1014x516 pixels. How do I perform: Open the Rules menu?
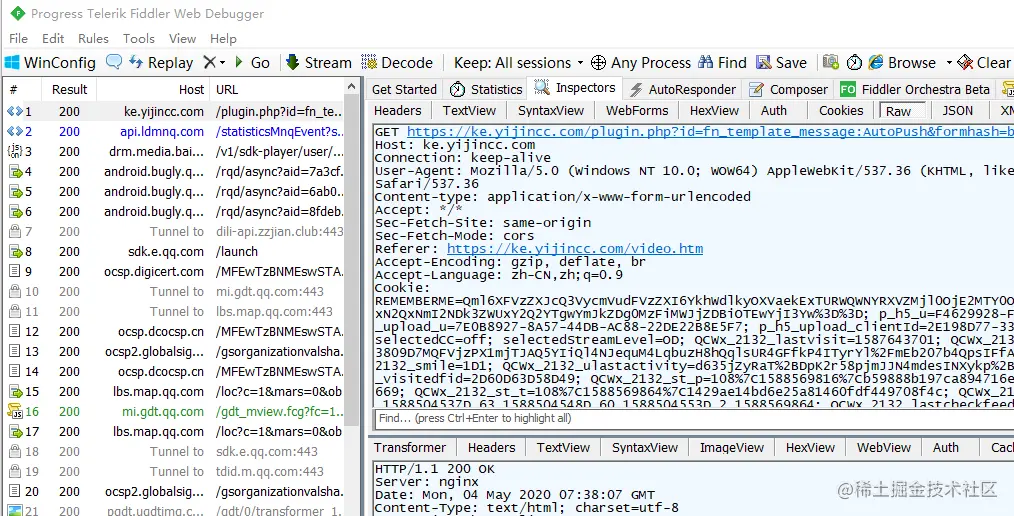pos(93,39)
